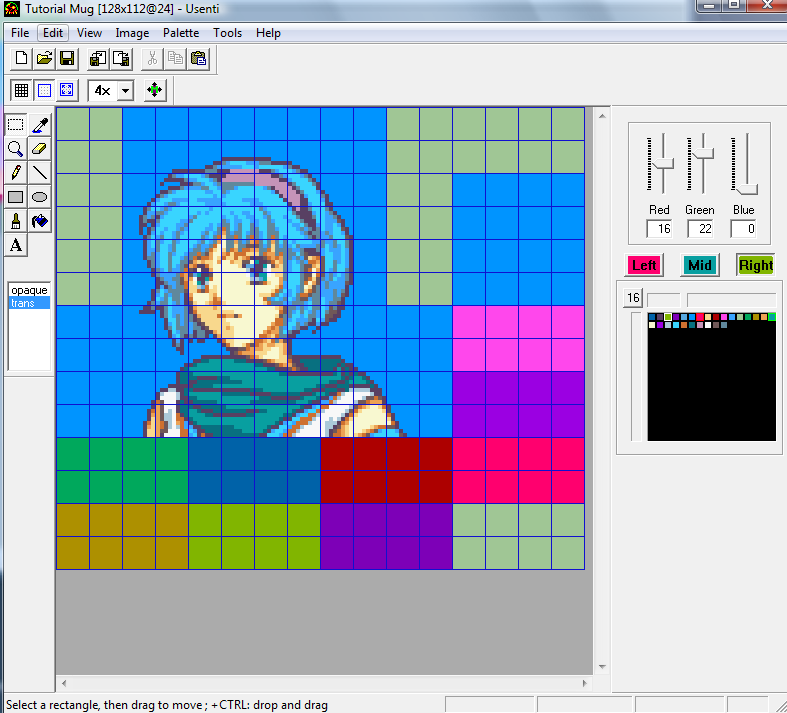
Task: Open the File menu
Action: 20,33
